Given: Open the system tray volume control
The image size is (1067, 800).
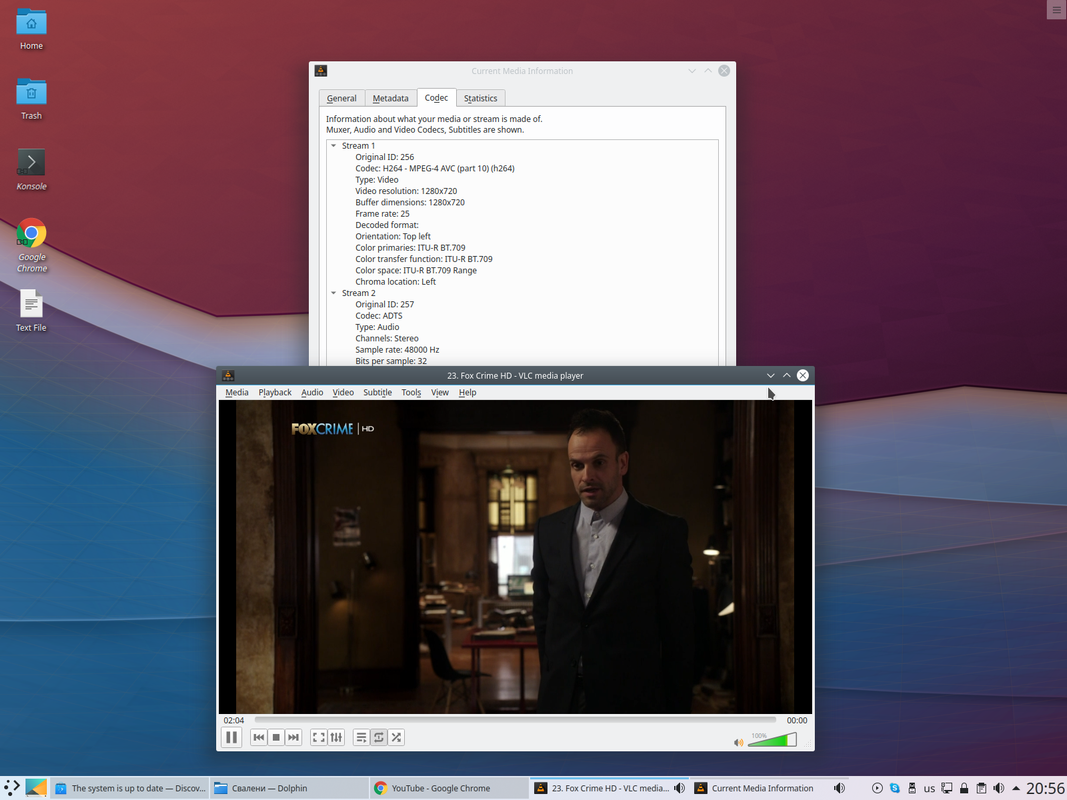Looking at the screenshot, I should pyautogui.click(x=998, y=788).
